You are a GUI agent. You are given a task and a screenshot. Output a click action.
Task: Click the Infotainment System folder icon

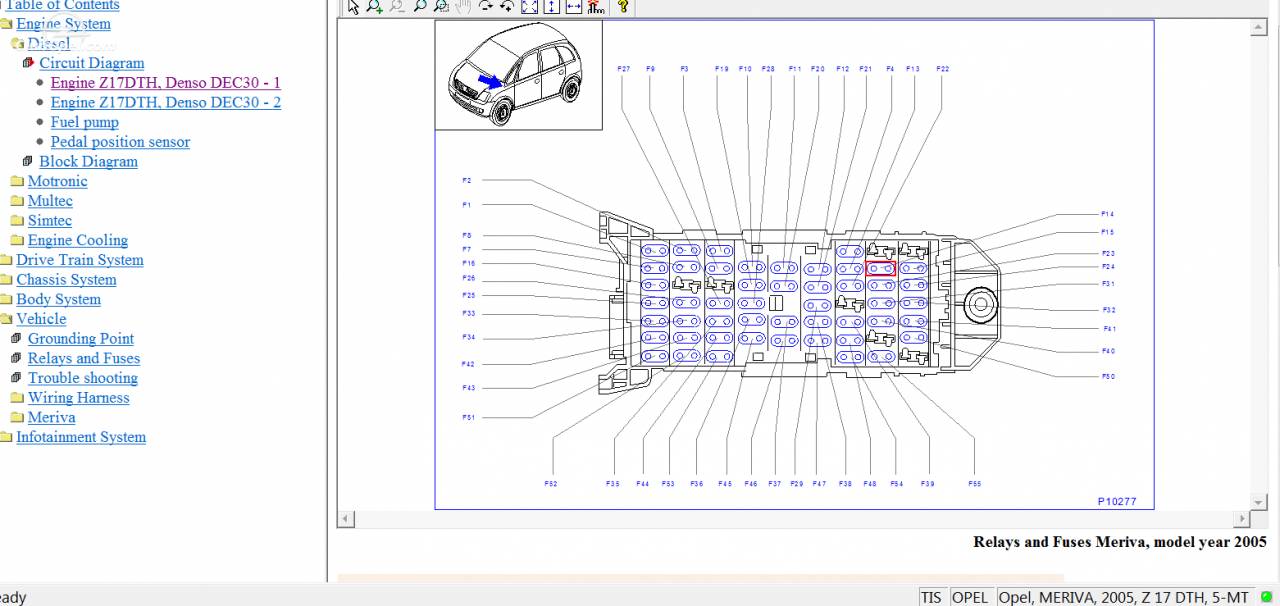coord(6,437)
